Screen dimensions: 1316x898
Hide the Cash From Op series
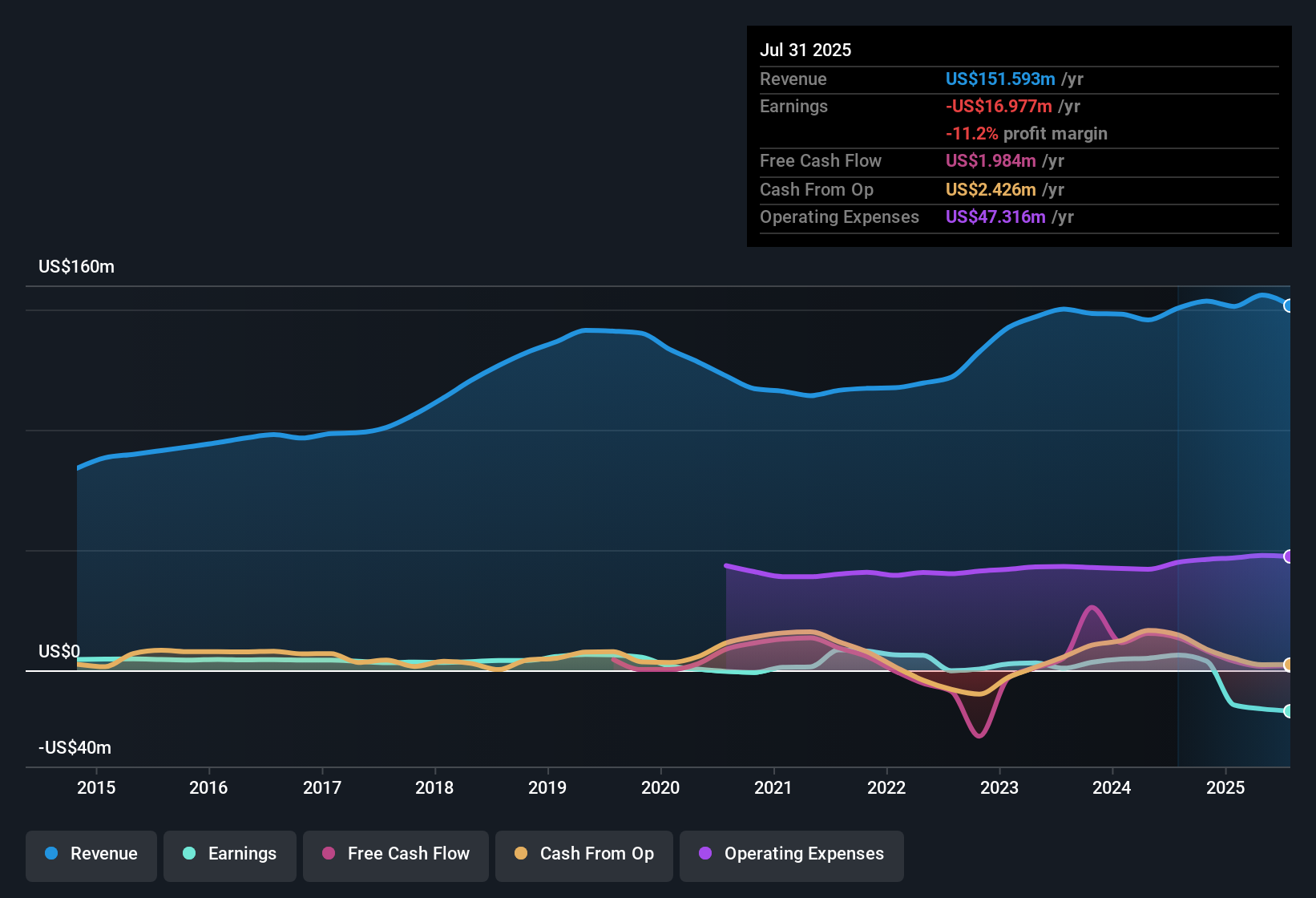[x=584, y=854]
